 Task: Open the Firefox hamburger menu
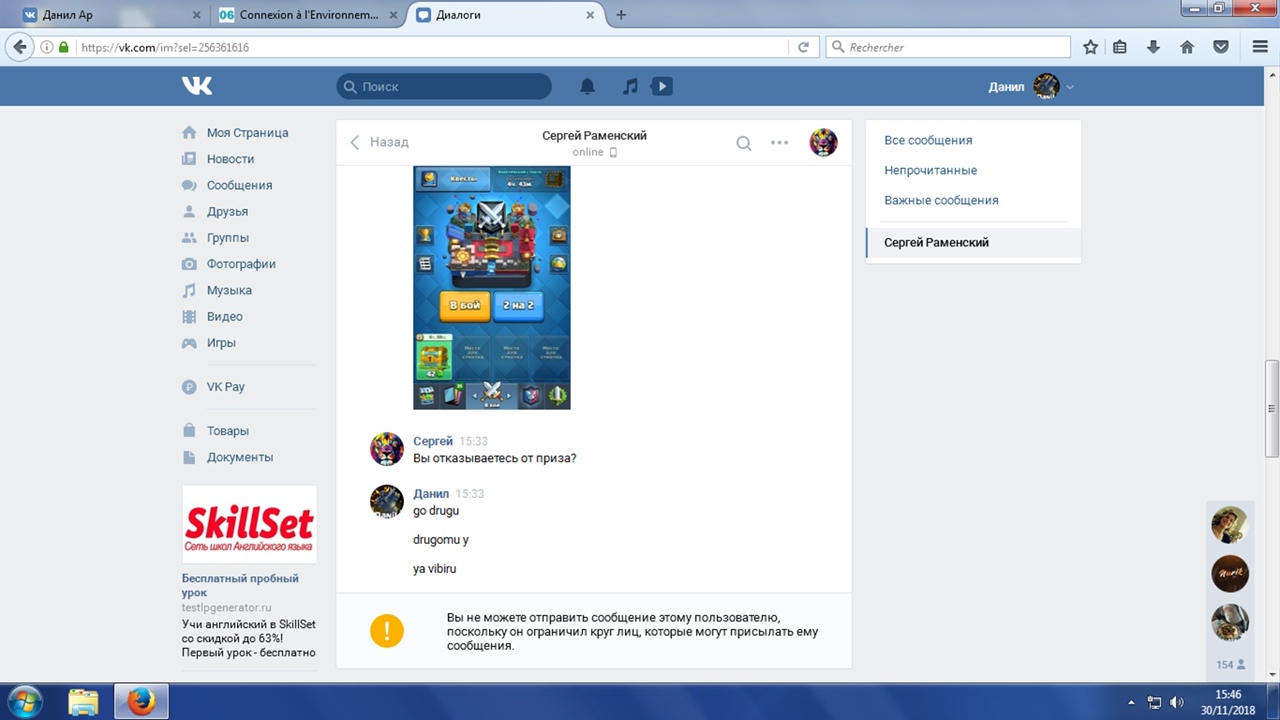(x=1260, y=47)
